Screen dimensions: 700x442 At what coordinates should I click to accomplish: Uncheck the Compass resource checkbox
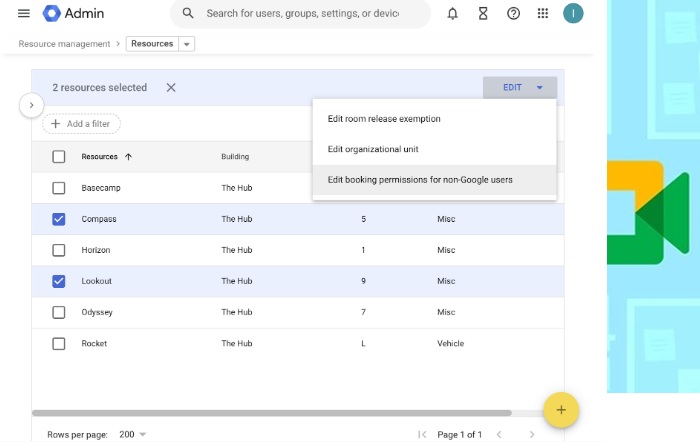click(58, 219)
